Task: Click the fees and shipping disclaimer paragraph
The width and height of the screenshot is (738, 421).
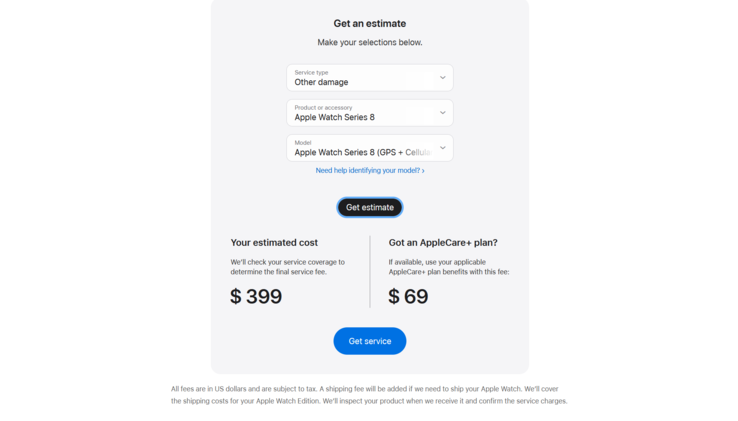Action: [369, 395]
